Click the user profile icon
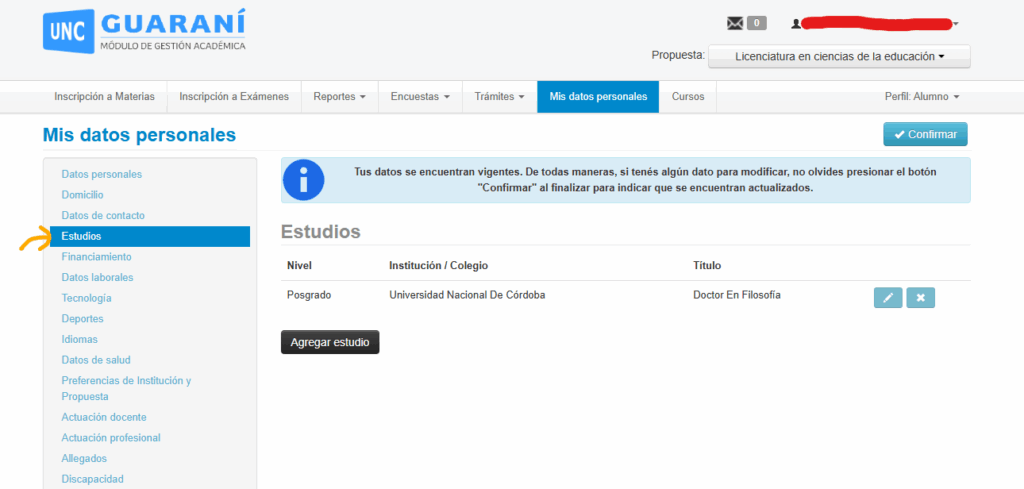The height and width of the screenshot is (489, 1024). (796, 23)
